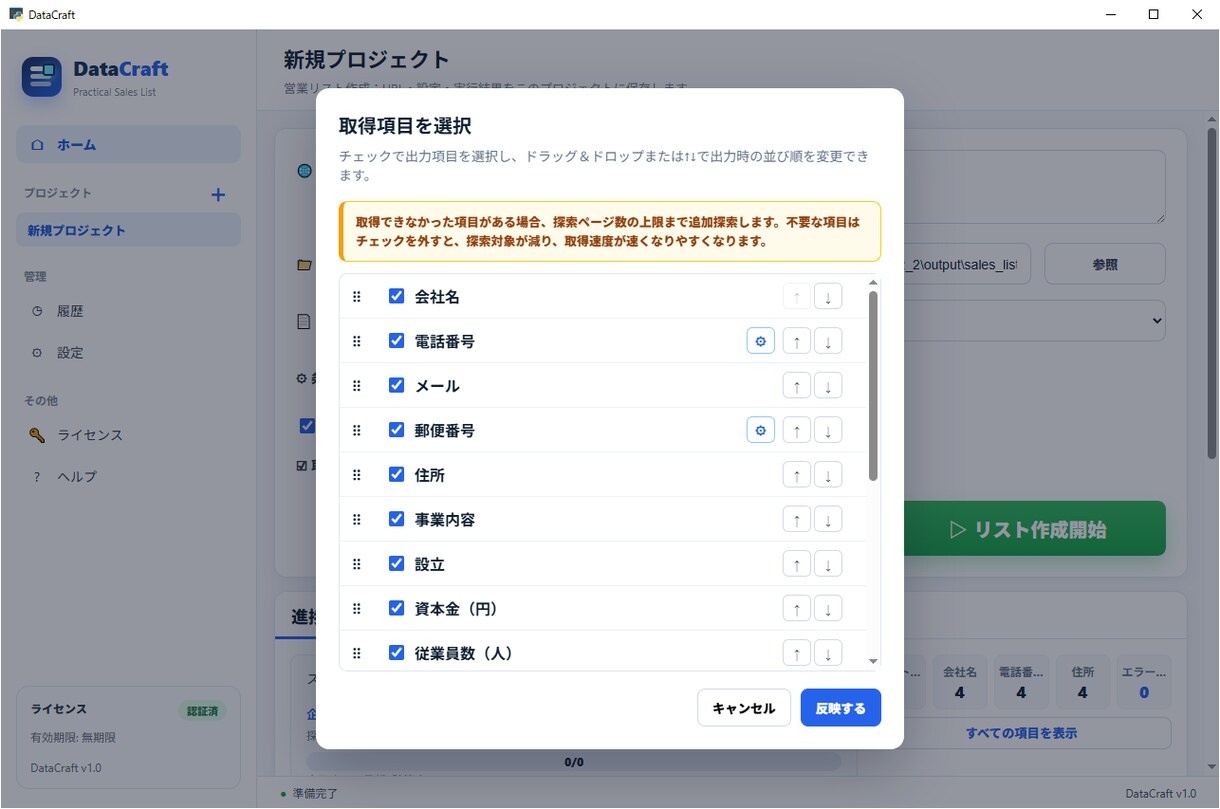Move メール up with arrow
The width and height of the screenshot is (1220, 809).
(x=796, y=386)
